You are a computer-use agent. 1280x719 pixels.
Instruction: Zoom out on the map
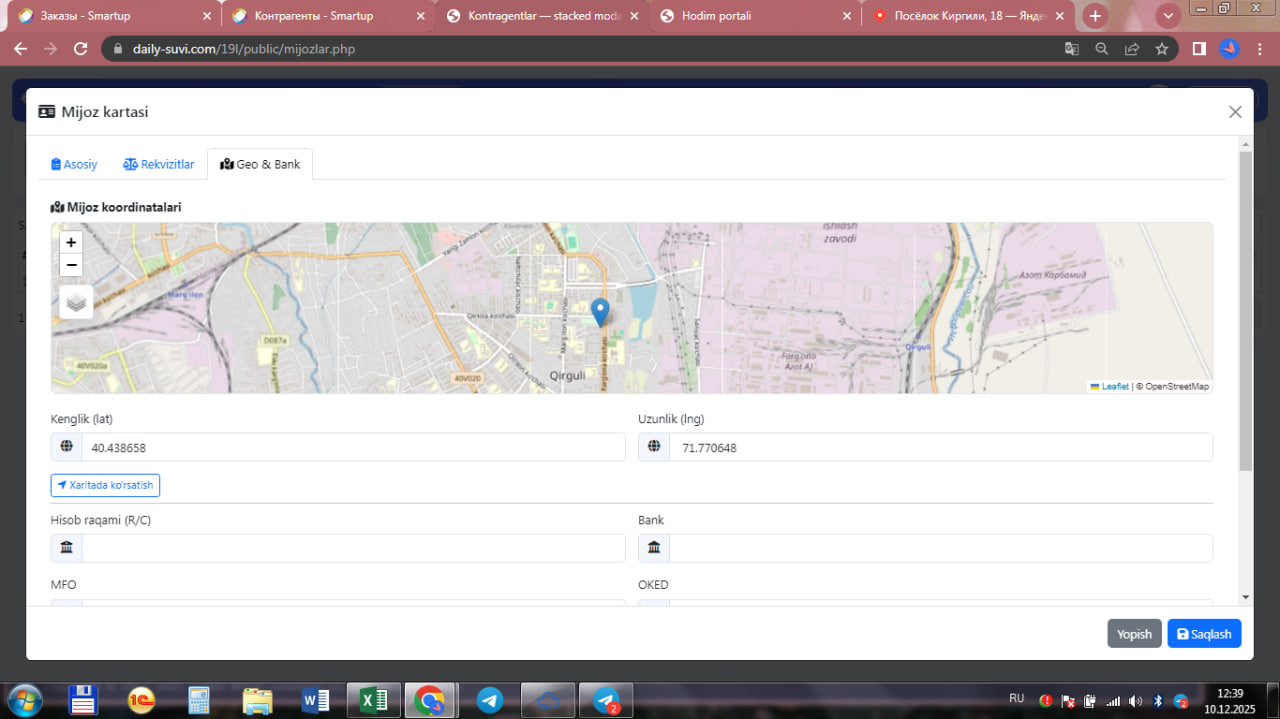(71, 265)
